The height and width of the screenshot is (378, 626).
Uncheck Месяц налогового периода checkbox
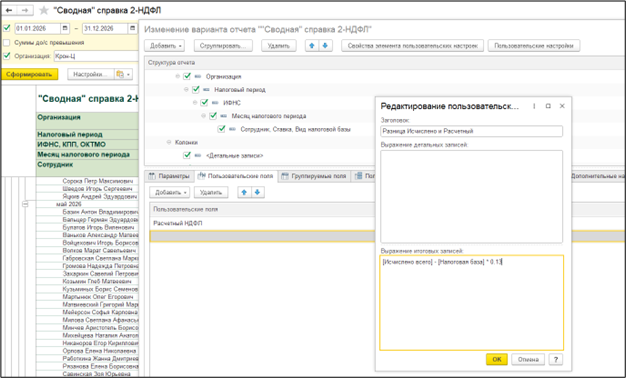point(213,115)
